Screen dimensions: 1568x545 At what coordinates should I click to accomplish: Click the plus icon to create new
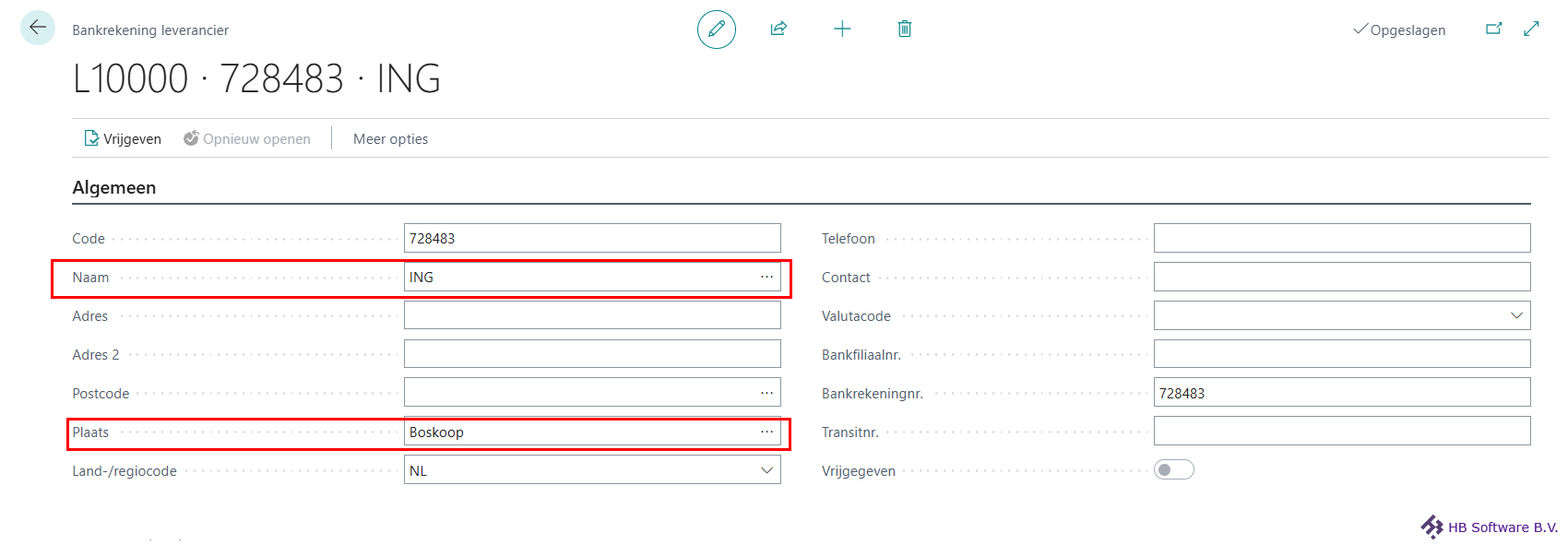[x=842, y=30]
